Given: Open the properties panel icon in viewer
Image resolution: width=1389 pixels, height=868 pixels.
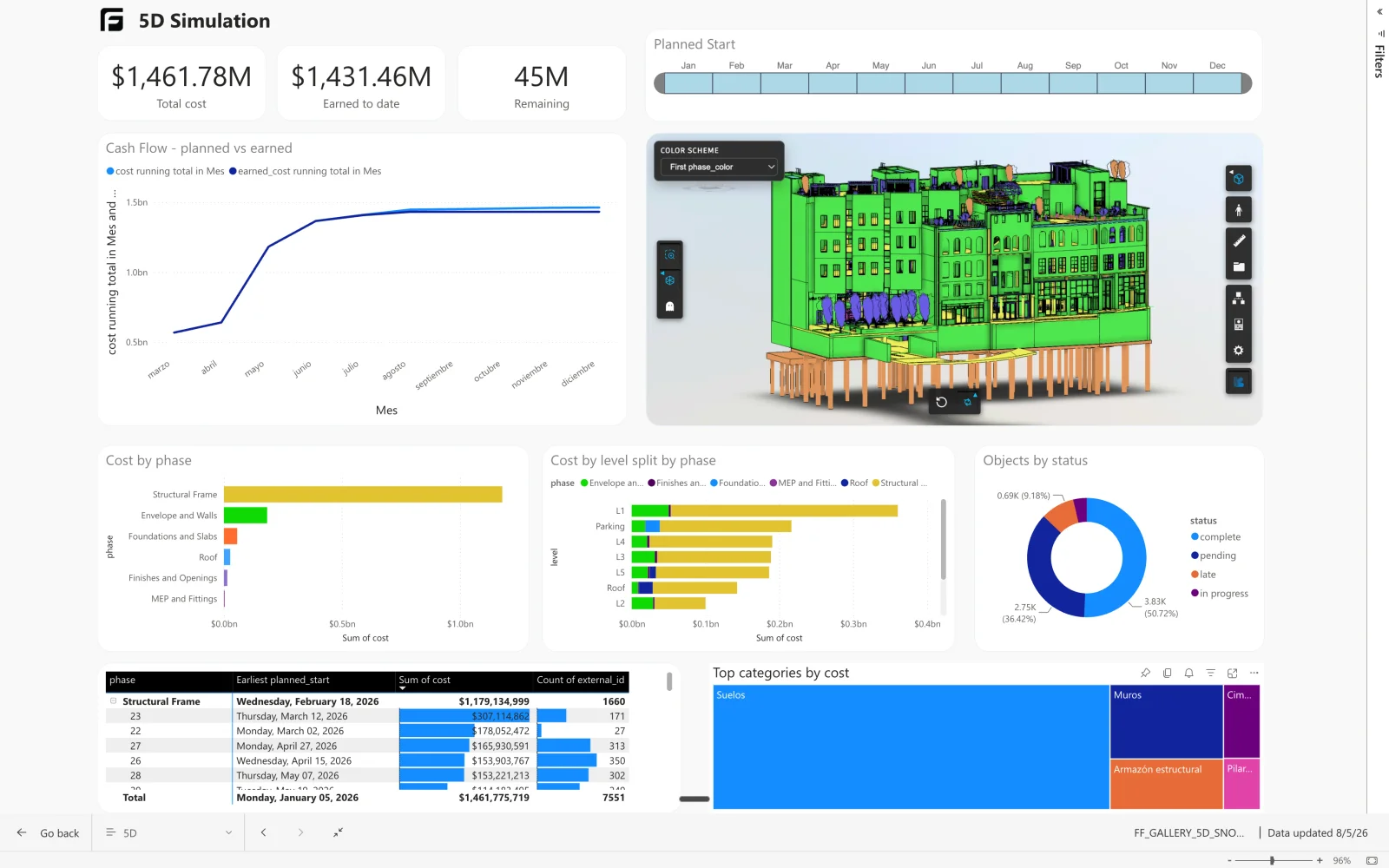Looking at the screenshot, I should tap(1238, 325).
